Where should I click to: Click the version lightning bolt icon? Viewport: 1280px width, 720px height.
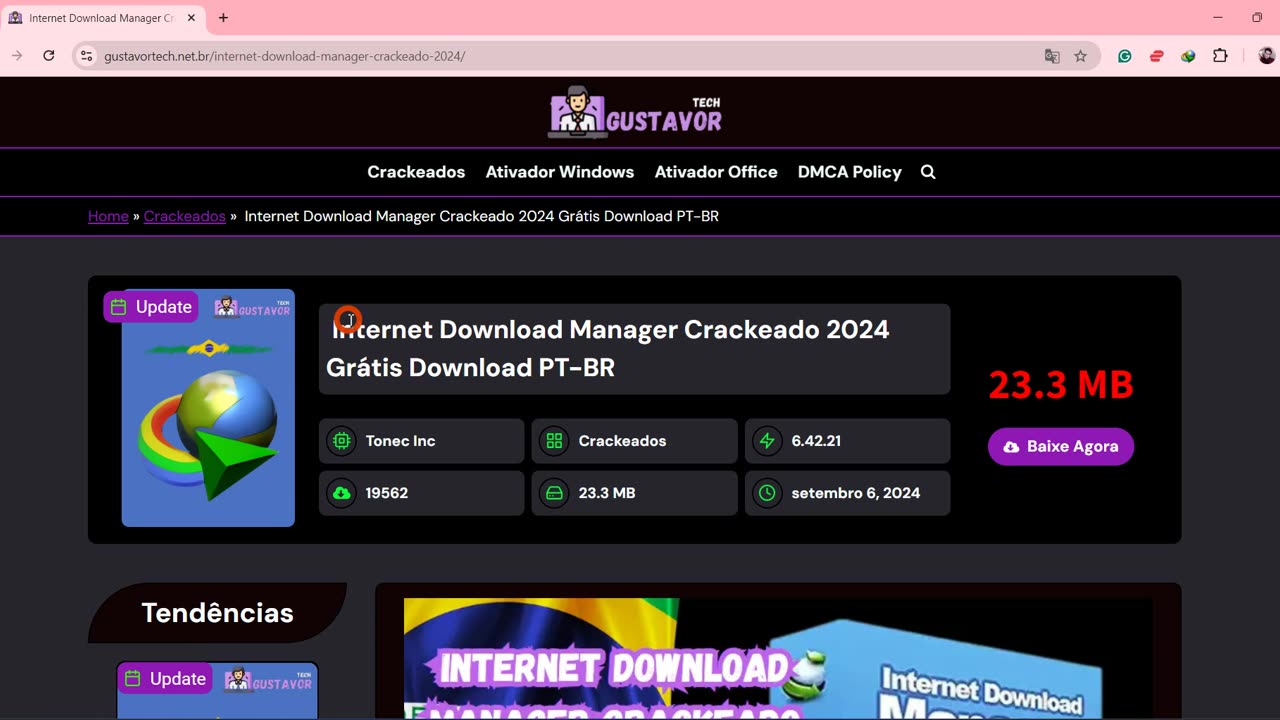pos(767,441)
